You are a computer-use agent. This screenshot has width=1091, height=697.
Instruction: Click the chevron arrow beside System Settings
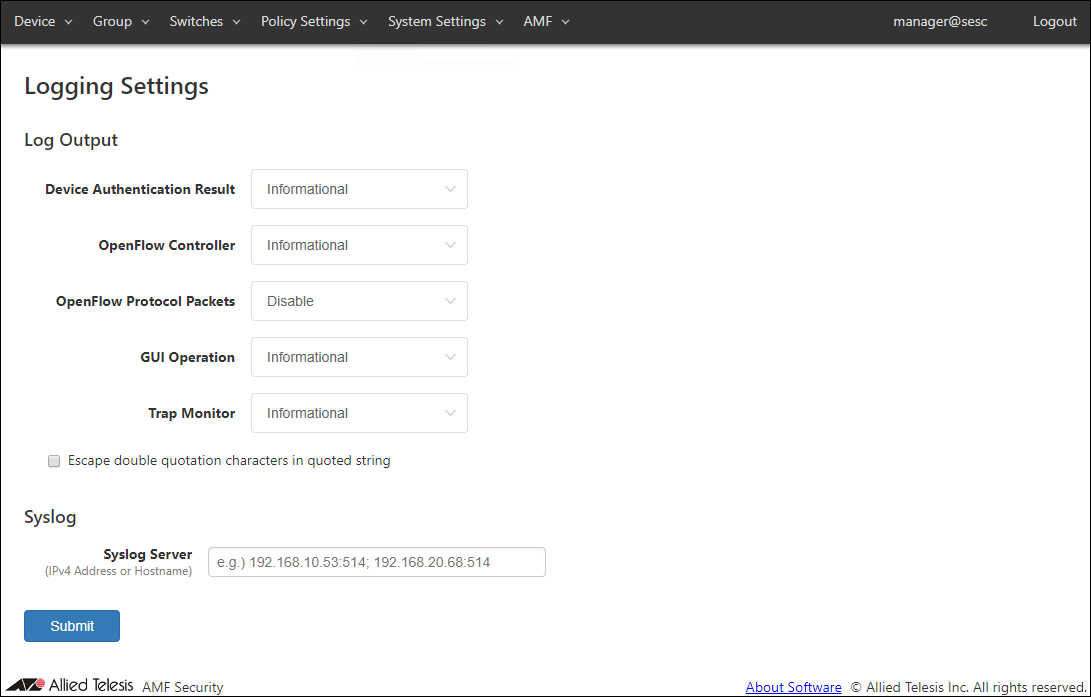click(x=500, y=22)
